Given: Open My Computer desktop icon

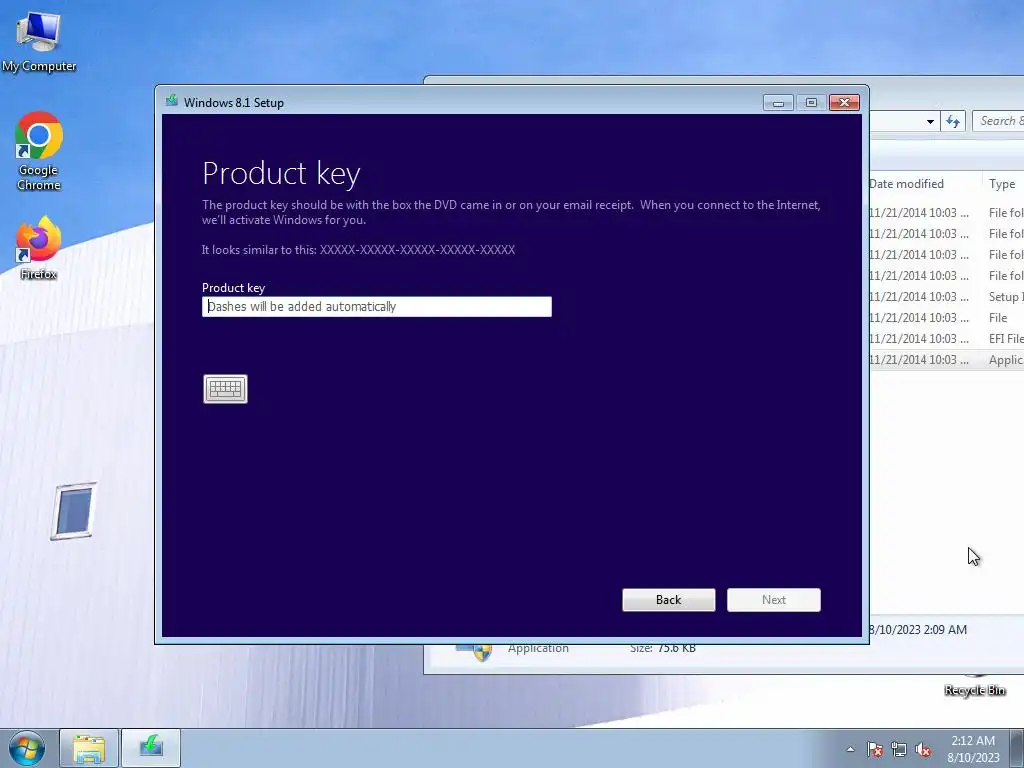Looking at the screenshot, I should coord(39,42).
